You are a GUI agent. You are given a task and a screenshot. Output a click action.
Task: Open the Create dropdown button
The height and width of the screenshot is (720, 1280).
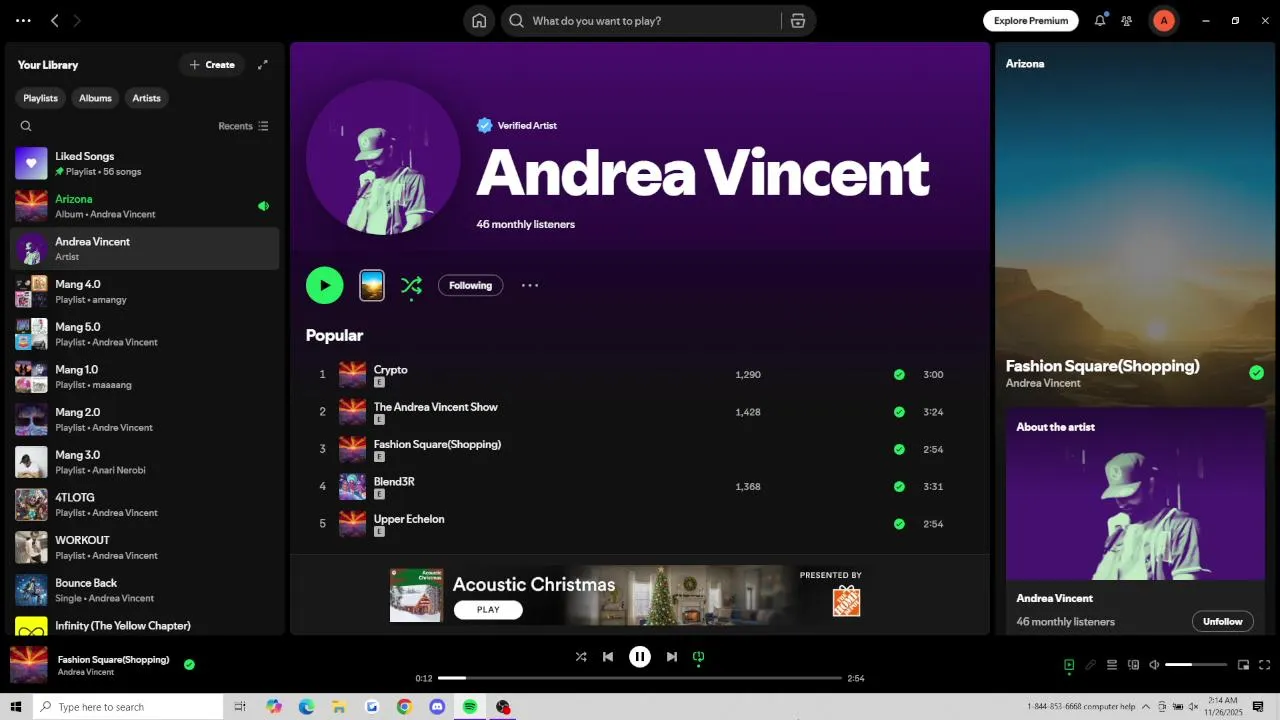212,65
